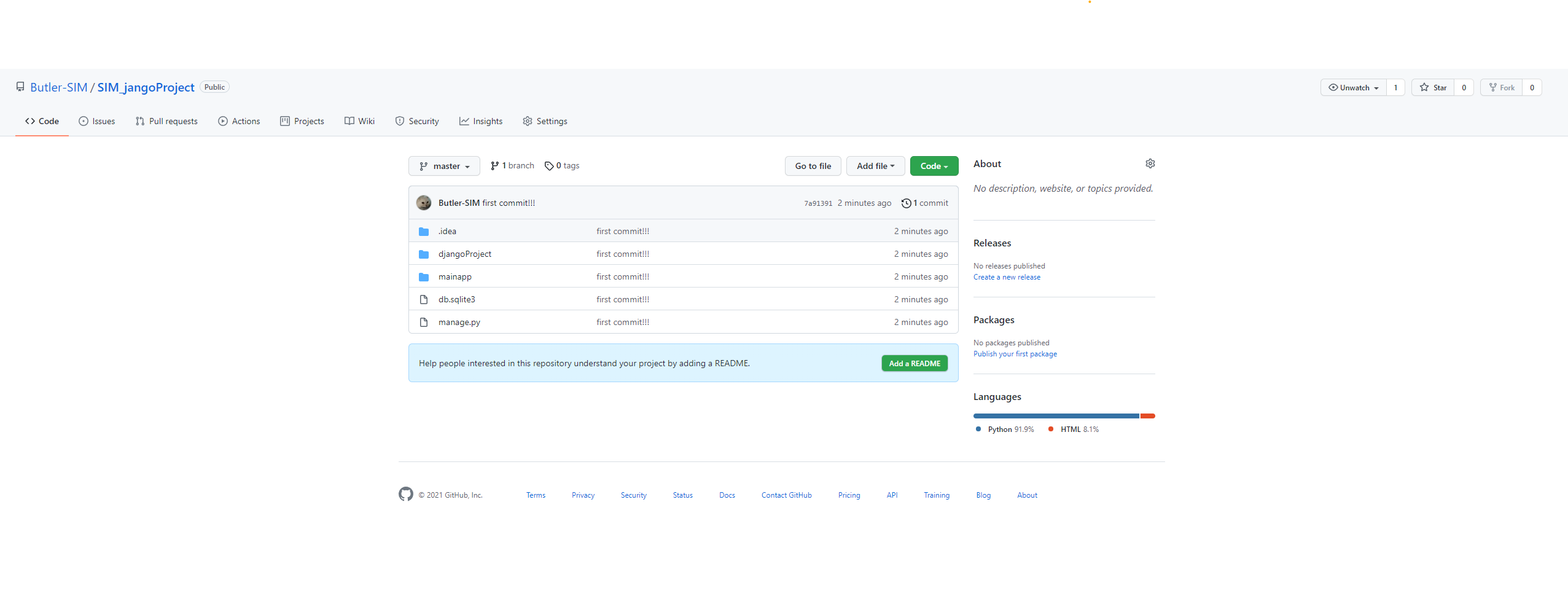This screenshot has width=1568, height=596.
Task: Click the Add a README button
Action: click(915, 363)
